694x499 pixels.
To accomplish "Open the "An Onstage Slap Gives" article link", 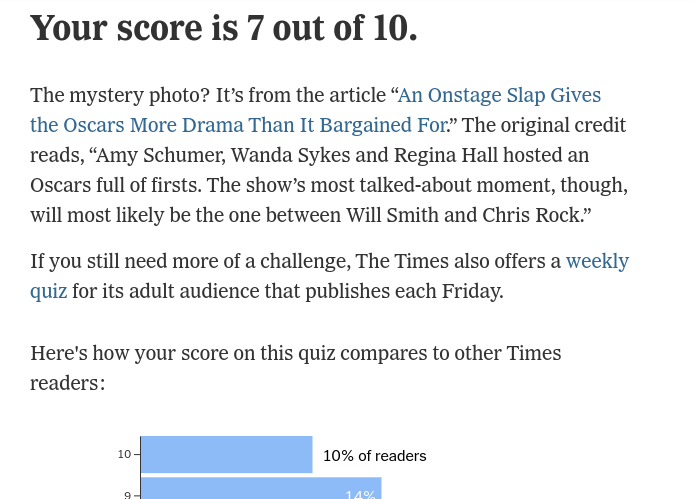I will point(499,96).
